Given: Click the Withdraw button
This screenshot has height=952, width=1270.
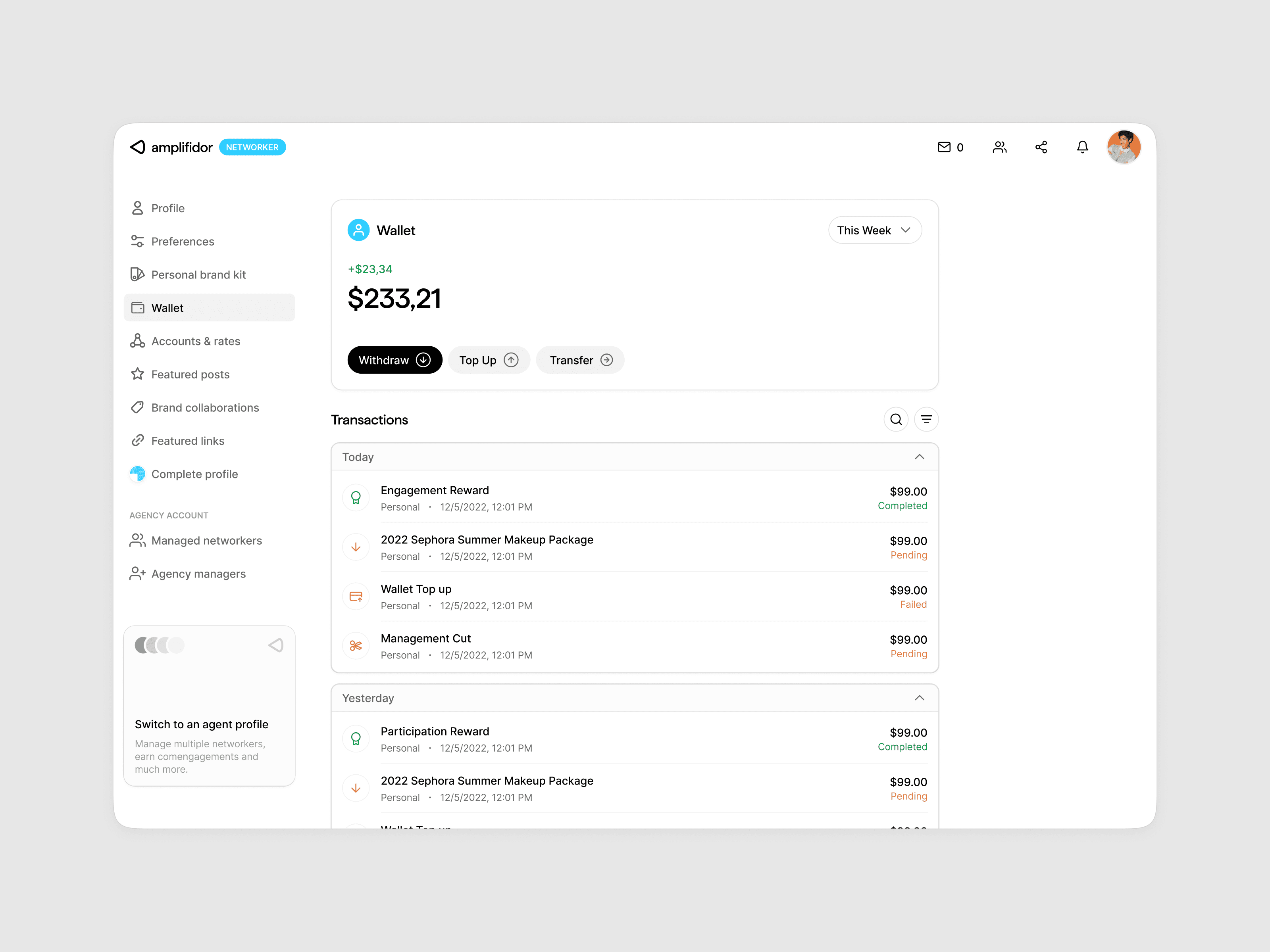Looking at the screenshot, I should 394,360.
